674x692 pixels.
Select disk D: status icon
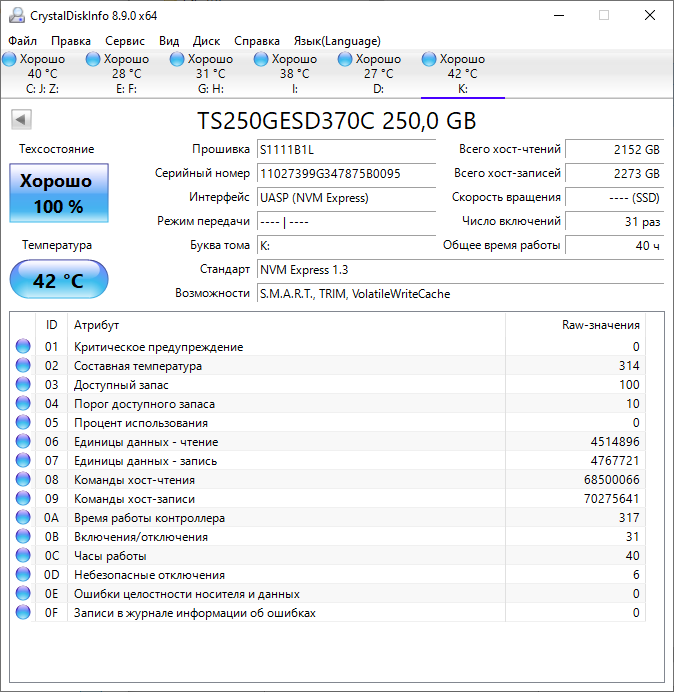coord(345,59)
